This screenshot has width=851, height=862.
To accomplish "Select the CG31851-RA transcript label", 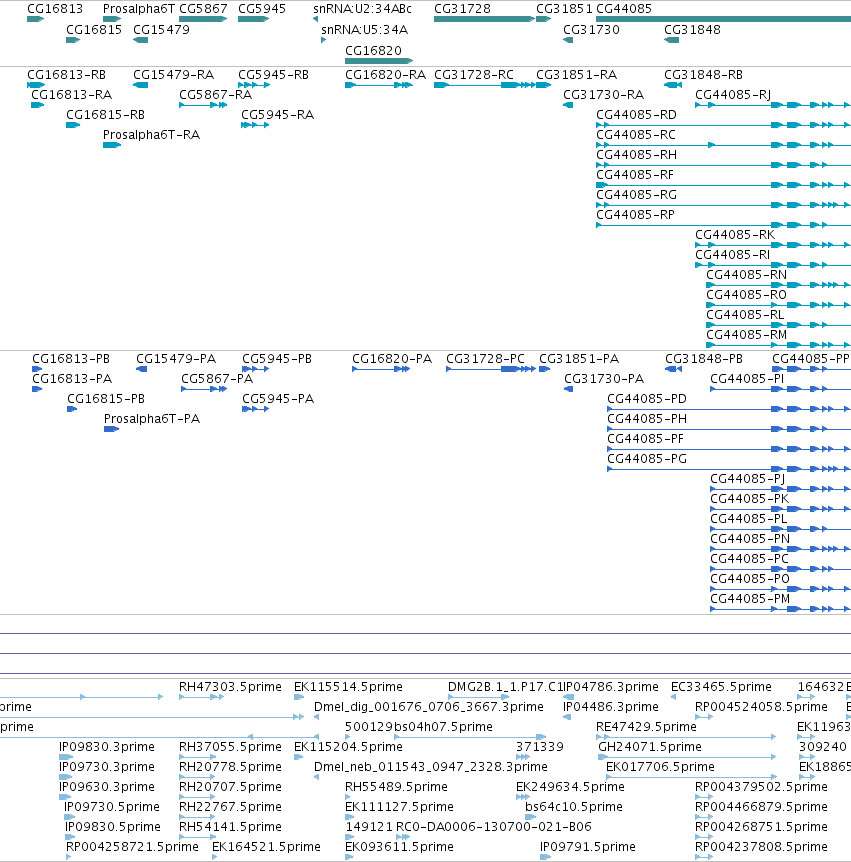I will [x=577, y=75].
